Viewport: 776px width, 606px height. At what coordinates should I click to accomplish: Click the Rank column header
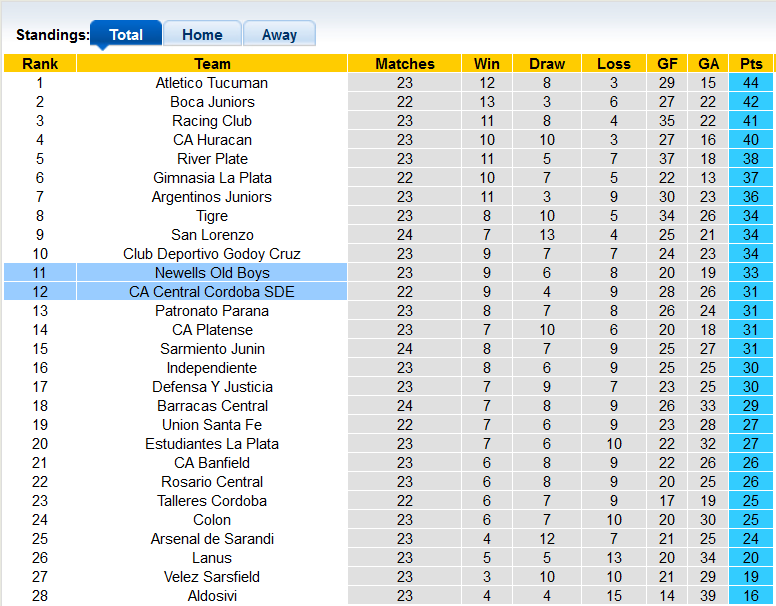pos(40,64)
